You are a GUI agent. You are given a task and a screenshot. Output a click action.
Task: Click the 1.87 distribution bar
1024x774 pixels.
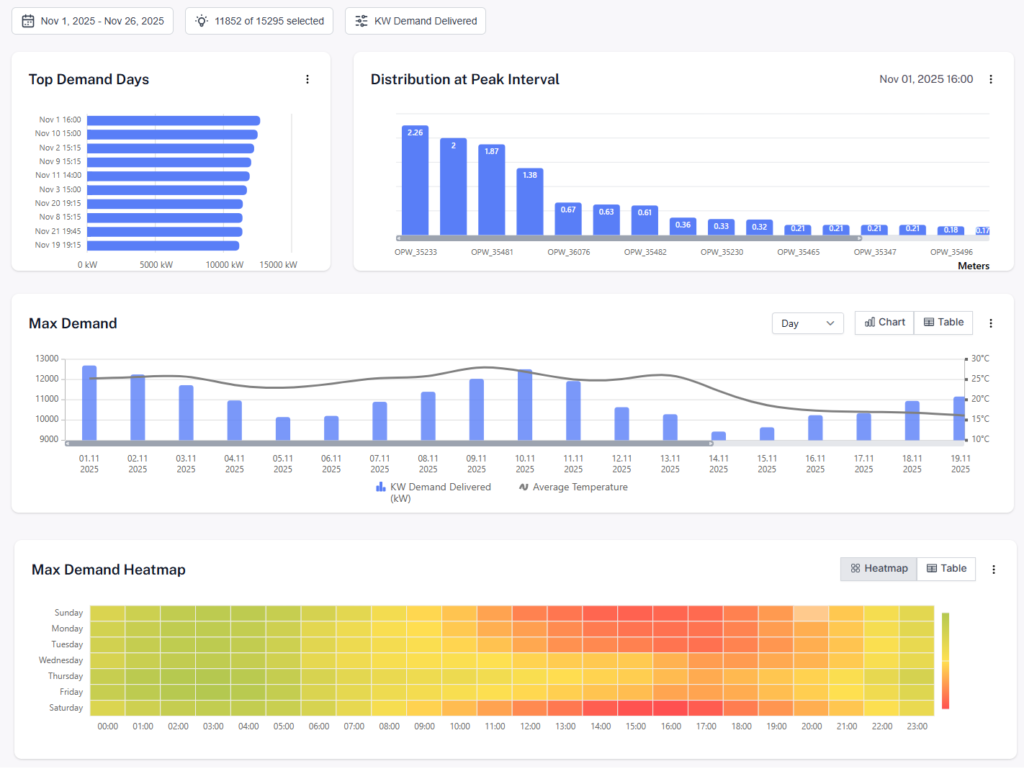pyautogui.click(x=491, y=190)
